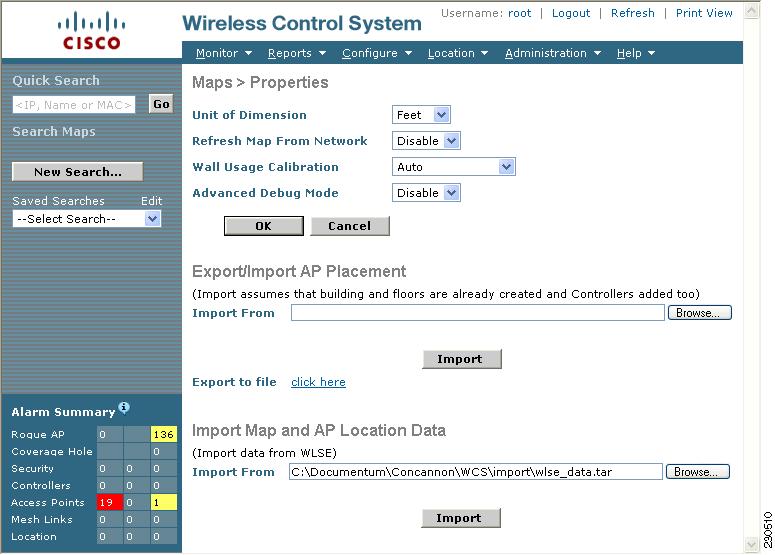This screenshot has width=775, height=555.
Task: Open the Reports menu
Action: (x=297, y=53)
